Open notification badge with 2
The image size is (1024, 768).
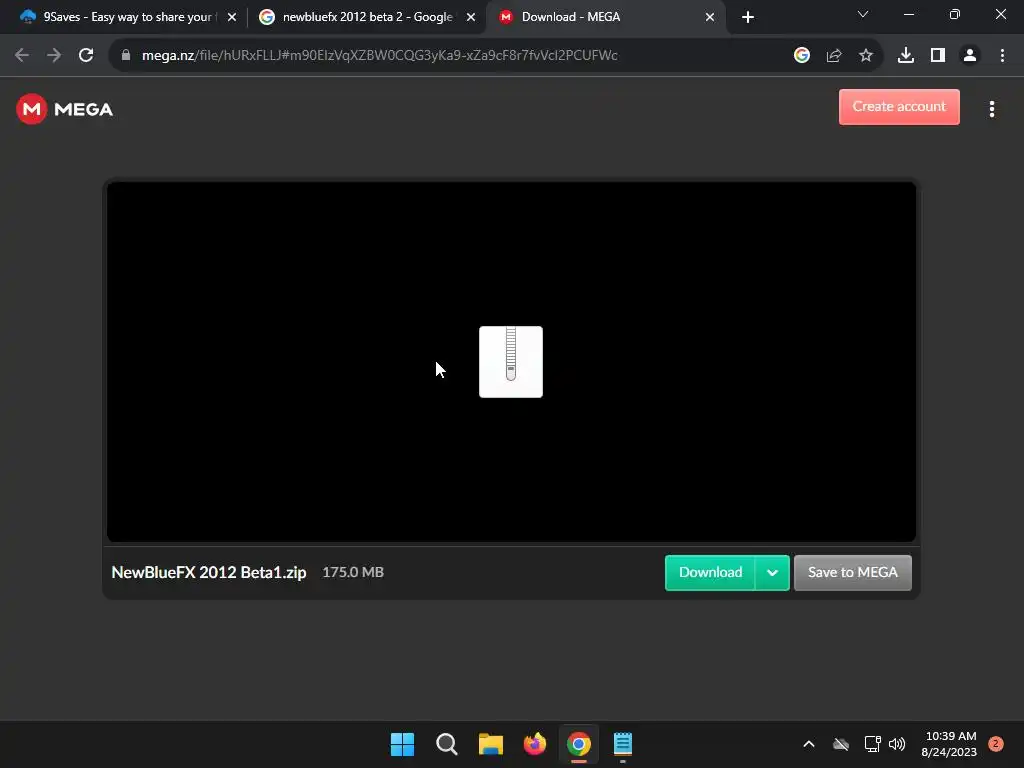pos(995,744)
